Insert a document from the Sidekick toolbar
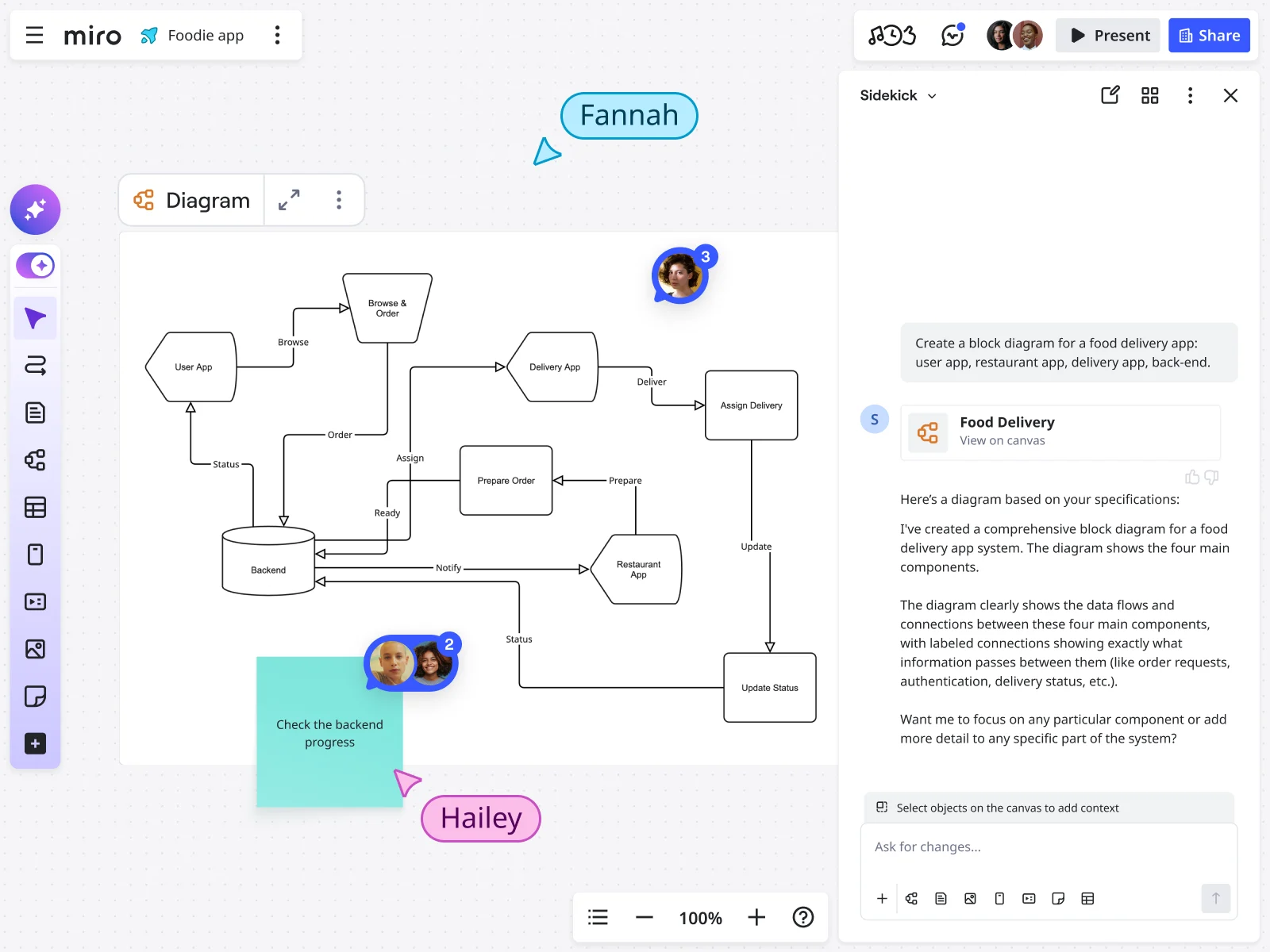Screen dimensions: 1270x952 coord(941,898)
